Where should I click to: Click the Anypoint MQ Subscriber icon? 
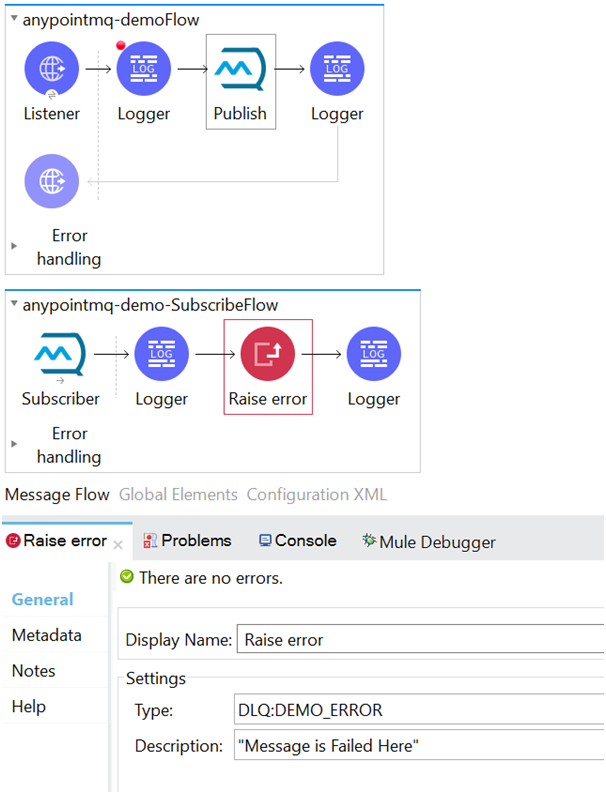60,354
